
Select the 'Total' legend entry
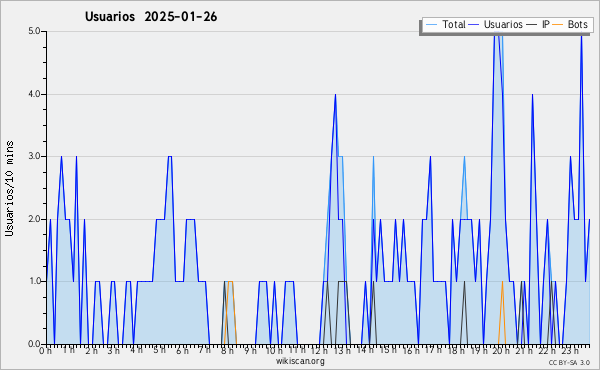coord(445,24)
